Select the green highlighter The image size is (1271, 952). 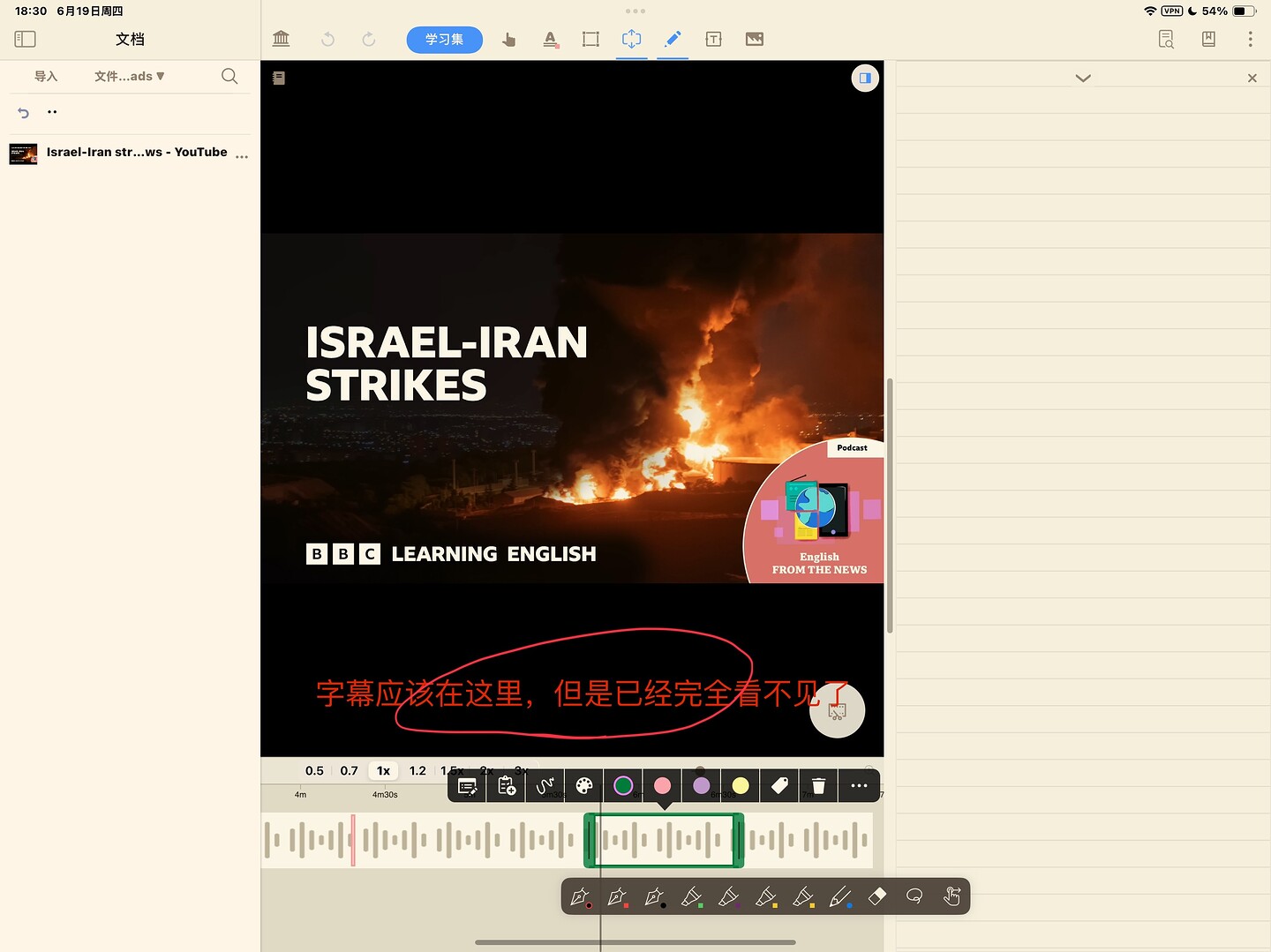[691, 896]
